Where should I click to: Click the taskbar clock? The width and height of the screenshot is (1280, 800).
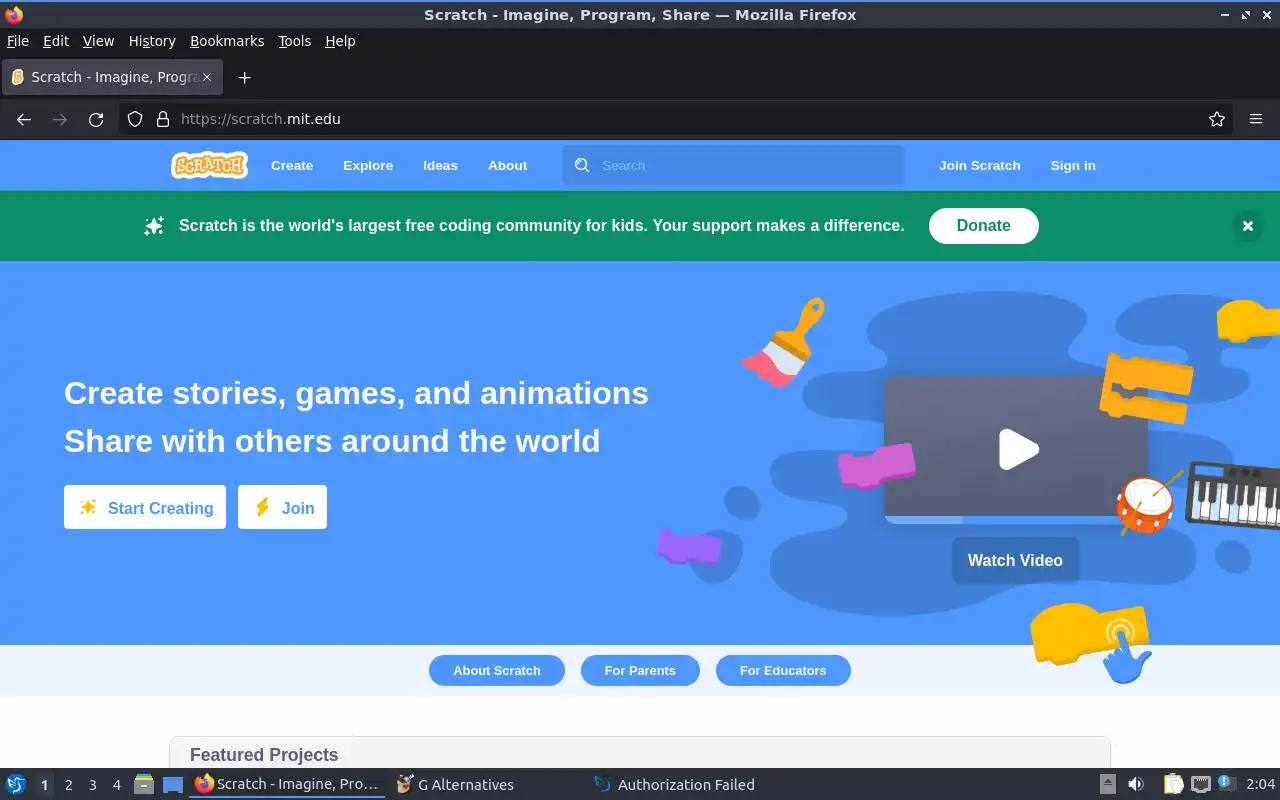pyautogui.click(x=1261, y=785)
